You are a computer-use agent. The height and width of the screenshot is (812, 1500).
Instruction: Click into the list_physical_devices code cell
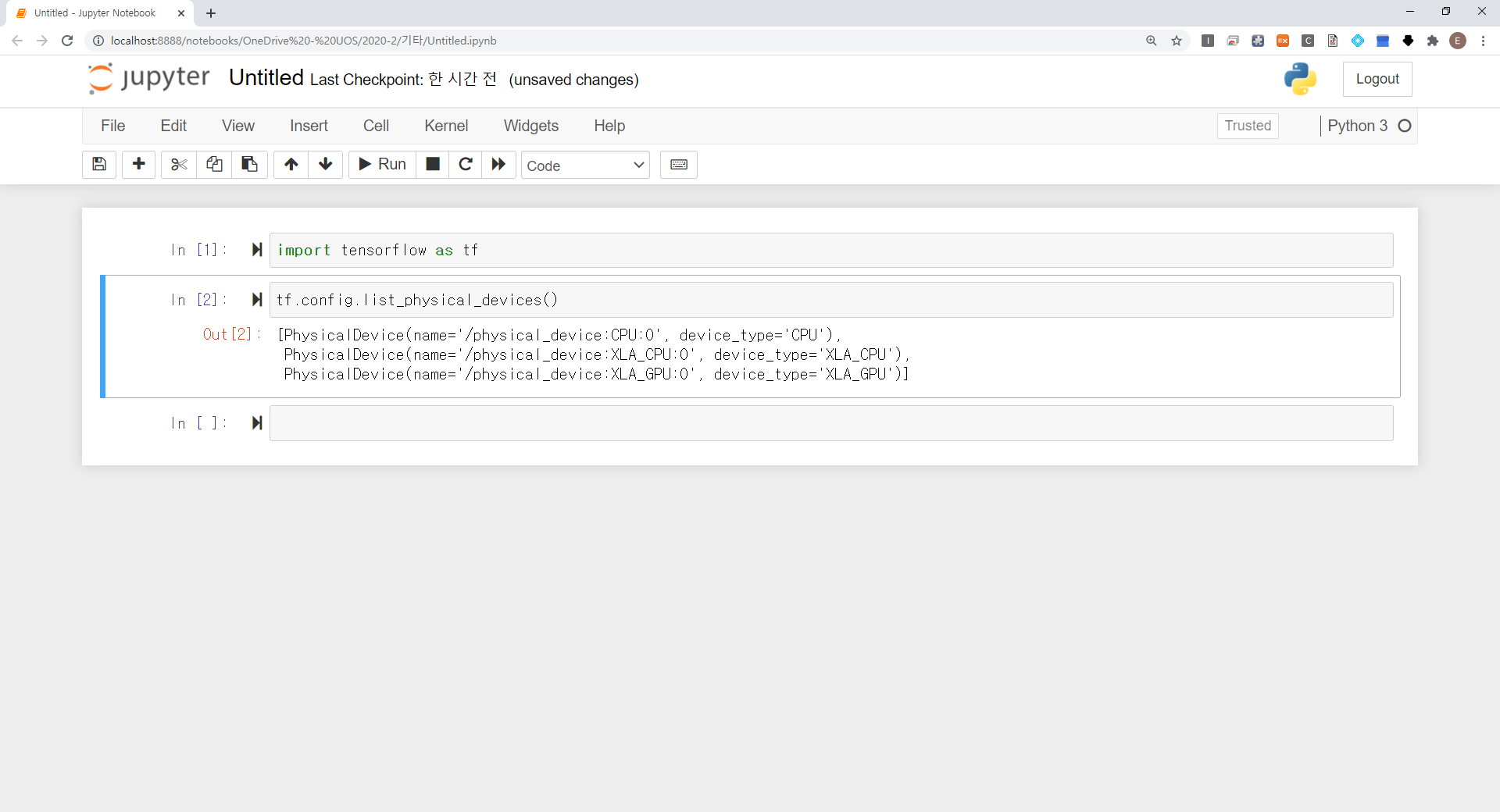(x=831, y=300)
